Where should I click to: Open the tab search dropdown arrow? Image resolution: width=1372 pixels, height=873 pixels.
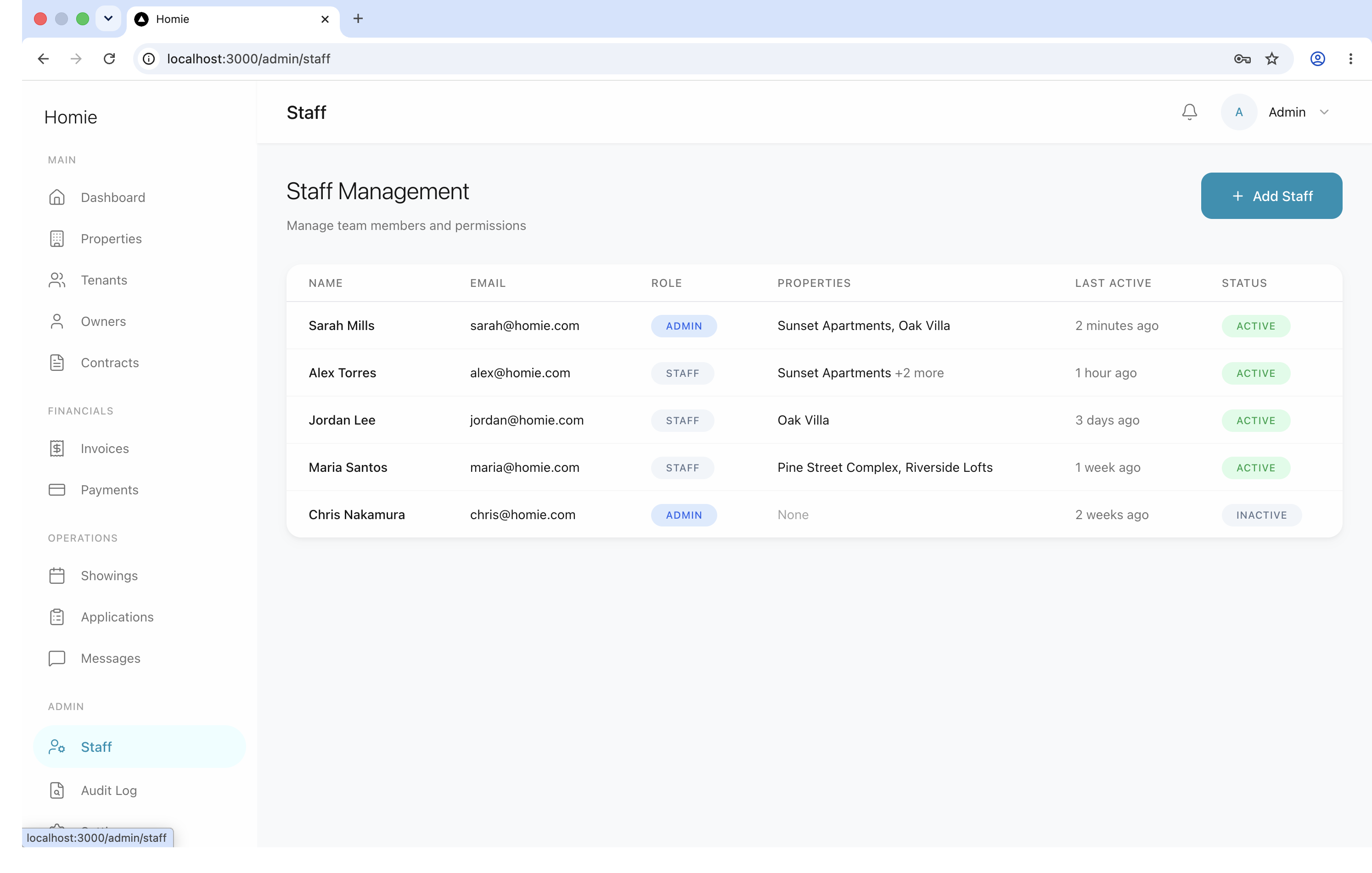(108, 19)
